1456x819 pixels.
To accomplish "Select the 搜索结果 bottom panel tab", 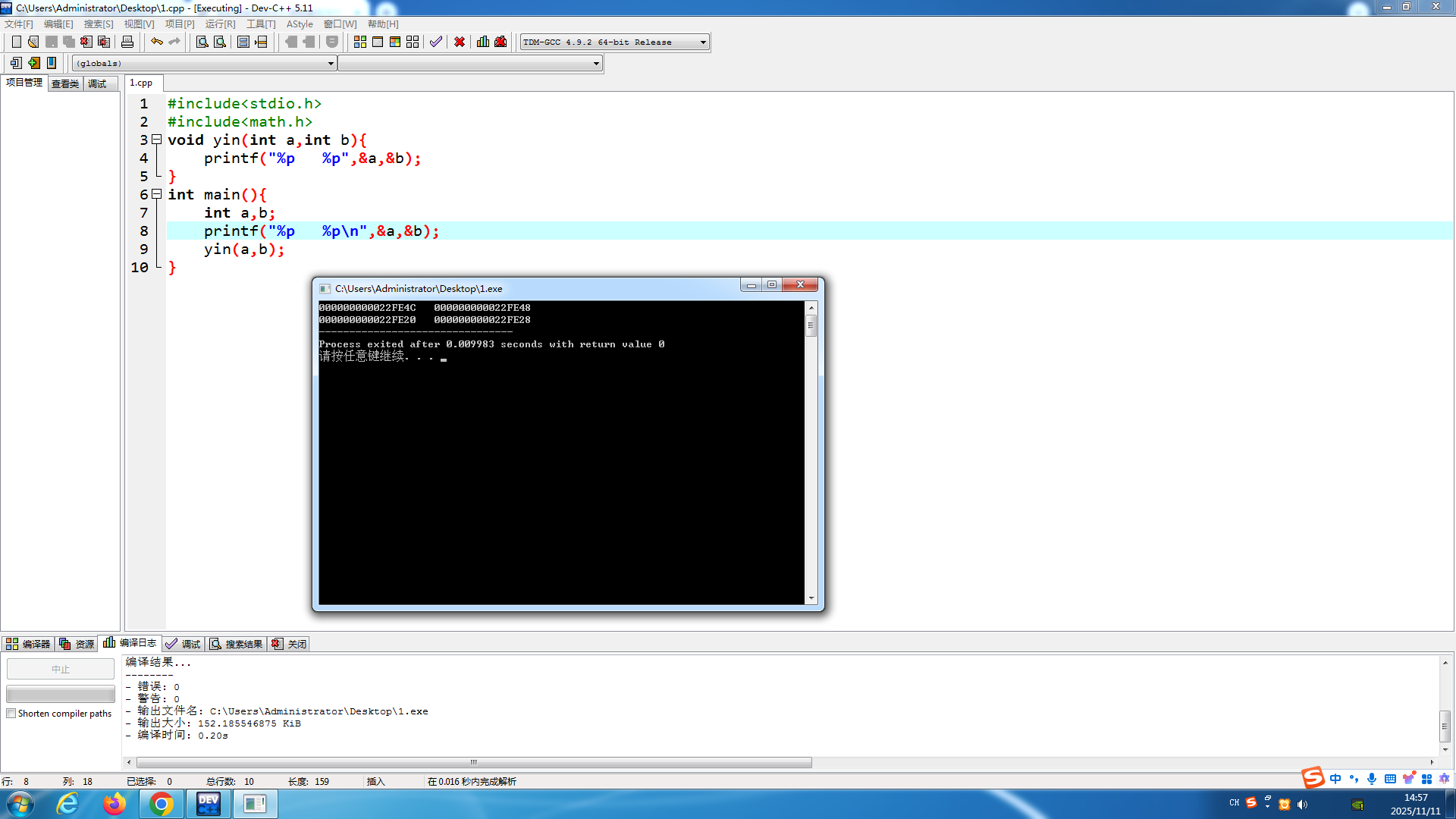I will pos(237,644).
